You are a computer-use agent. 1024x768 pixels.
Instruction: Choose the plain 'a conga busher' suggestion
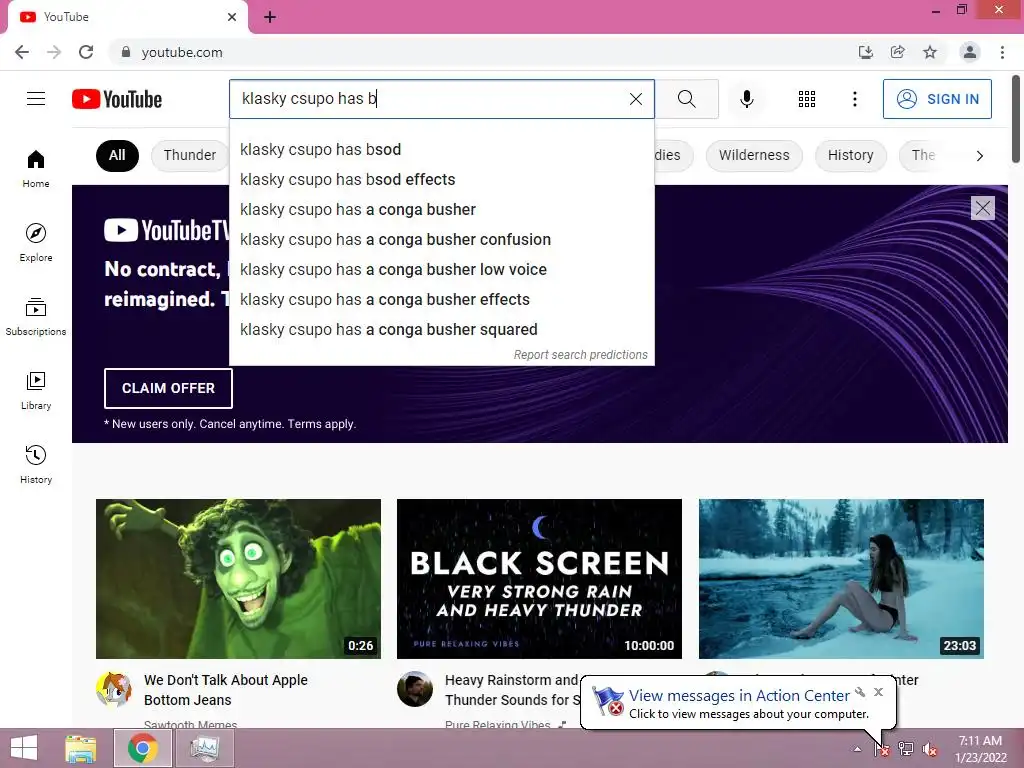(441, 210)
